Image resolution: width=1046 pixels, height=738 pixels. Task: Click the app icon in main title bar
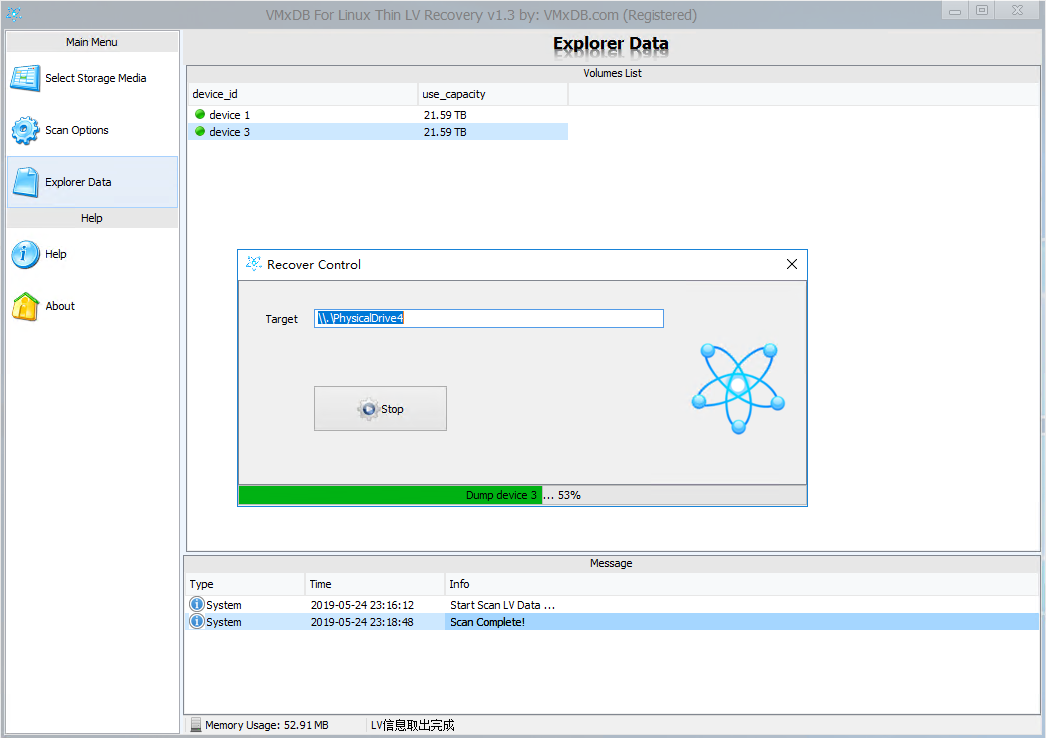click(13, 13)
